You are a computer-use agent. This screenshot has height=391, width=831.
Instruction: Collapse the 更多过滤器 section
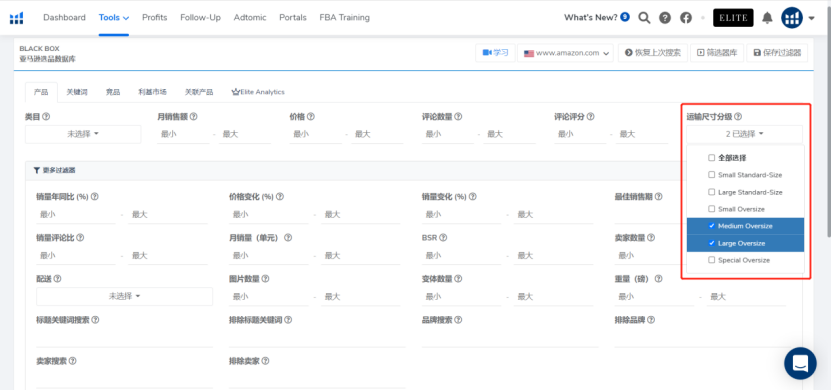pos(54,171)
